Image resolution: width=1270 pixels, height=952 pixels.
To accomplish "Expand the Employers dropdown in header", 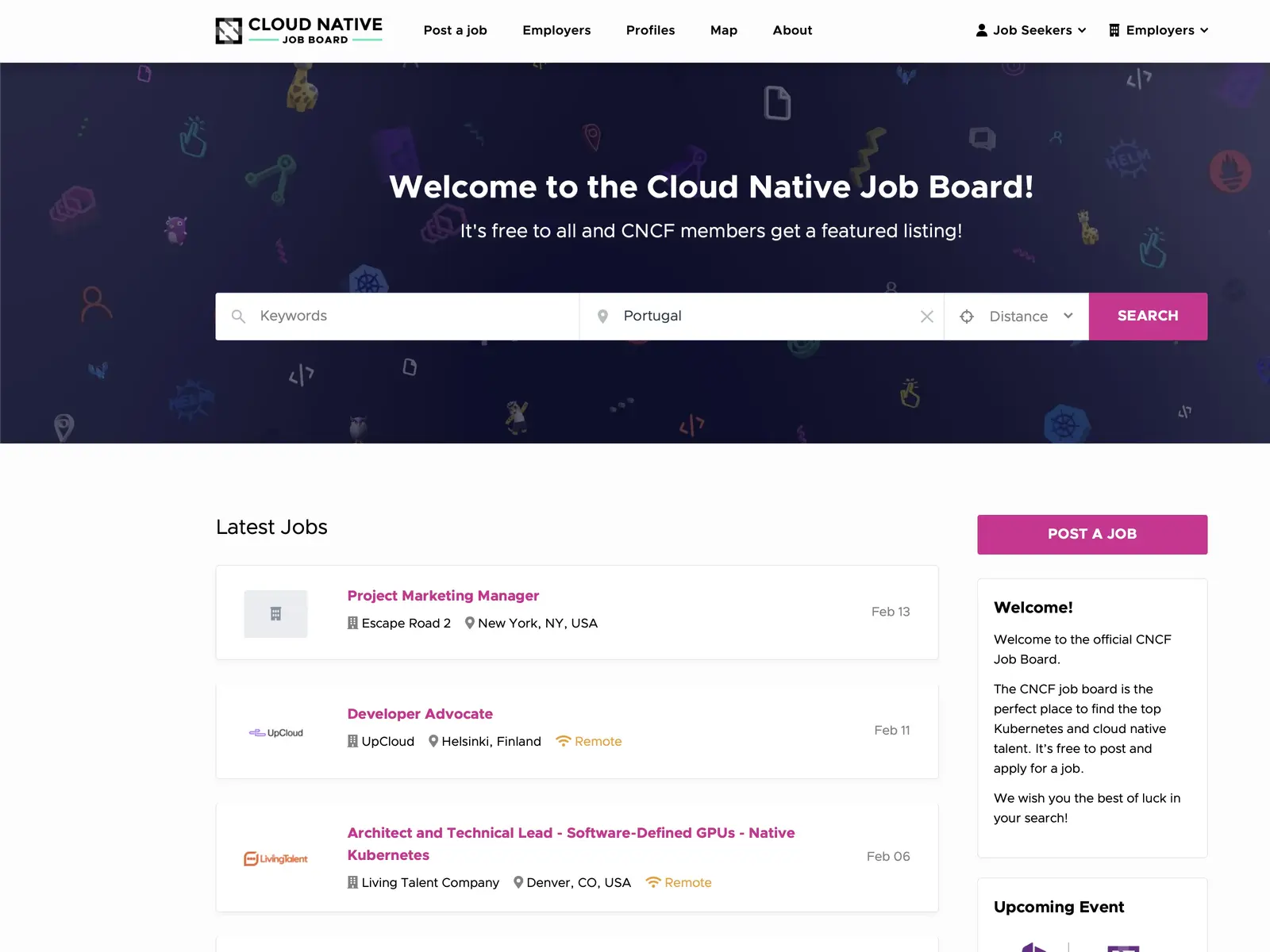I will (x=1159, y=30).
